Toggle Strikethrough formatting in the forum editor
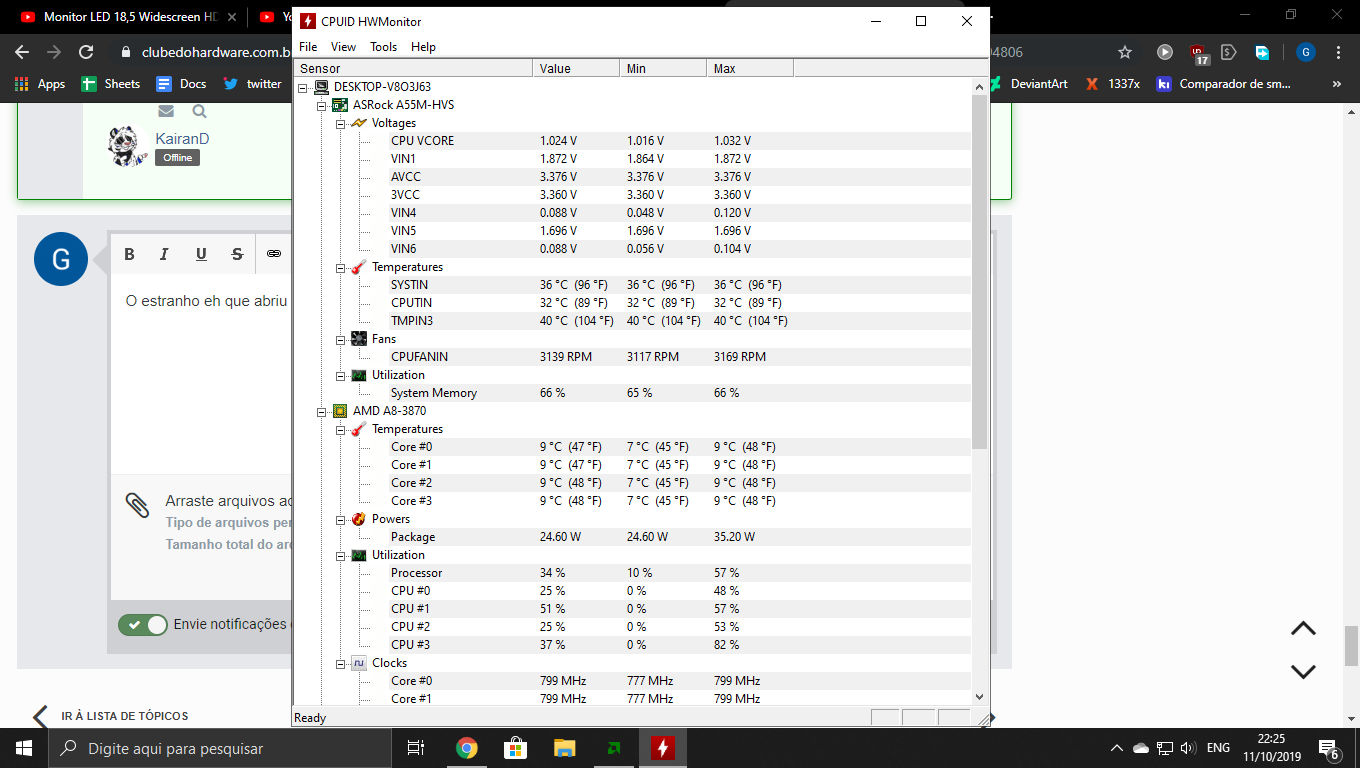Screen dimensions: 1360x768 pos(237,254)
